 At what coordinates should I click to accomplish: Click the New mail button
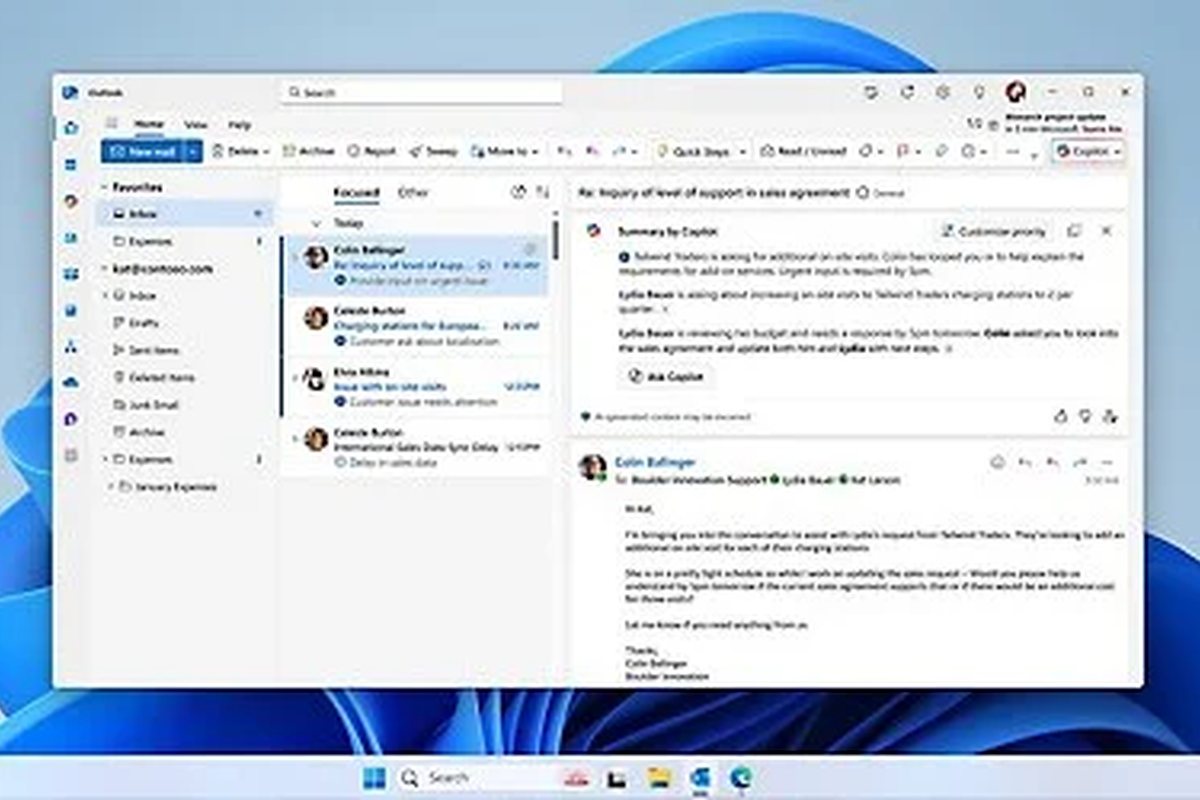click(143, 151)
